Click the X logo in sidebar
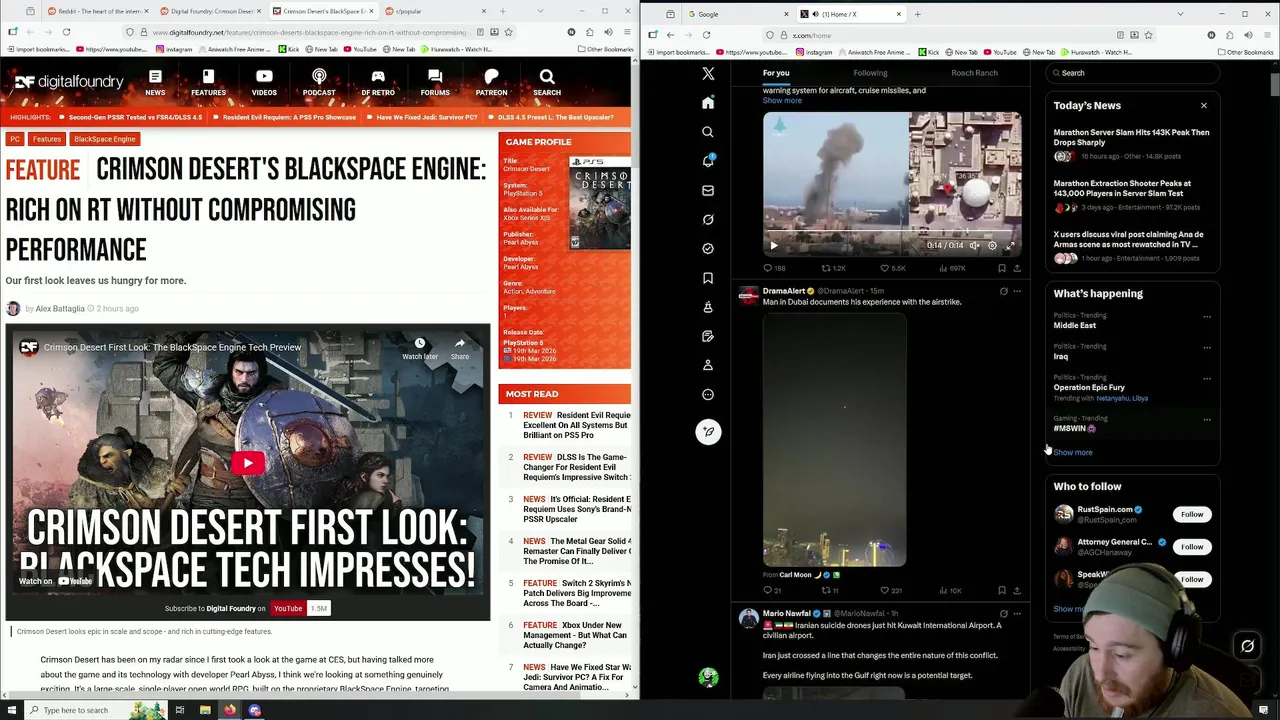1280x720 pixels. coord(708,73)
